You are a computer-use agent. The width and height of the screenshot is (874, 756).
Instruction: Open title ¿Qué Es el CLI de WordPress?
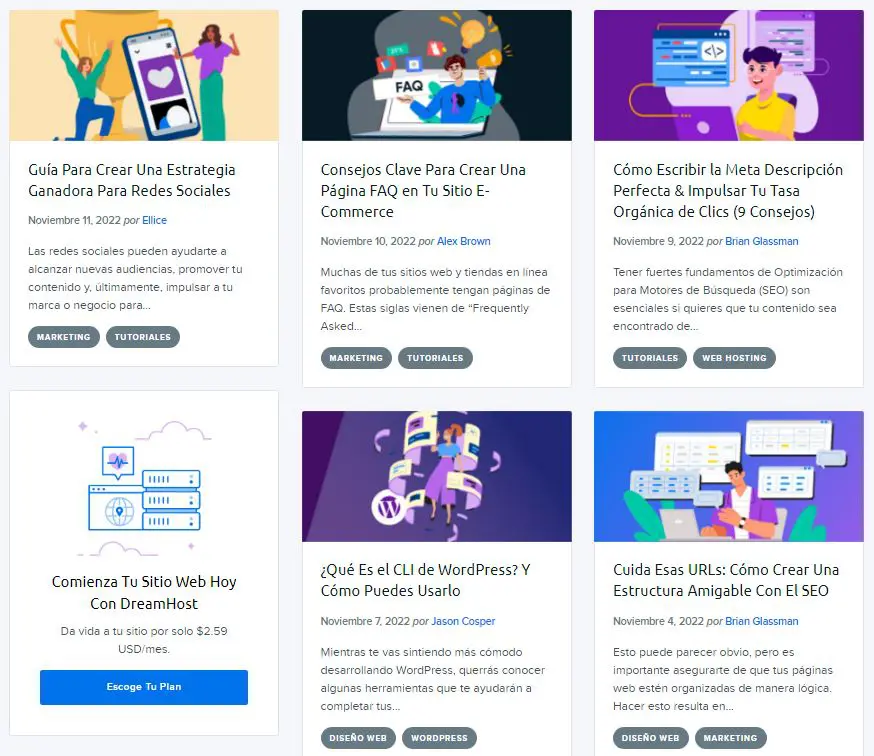[x=425, y=580]
